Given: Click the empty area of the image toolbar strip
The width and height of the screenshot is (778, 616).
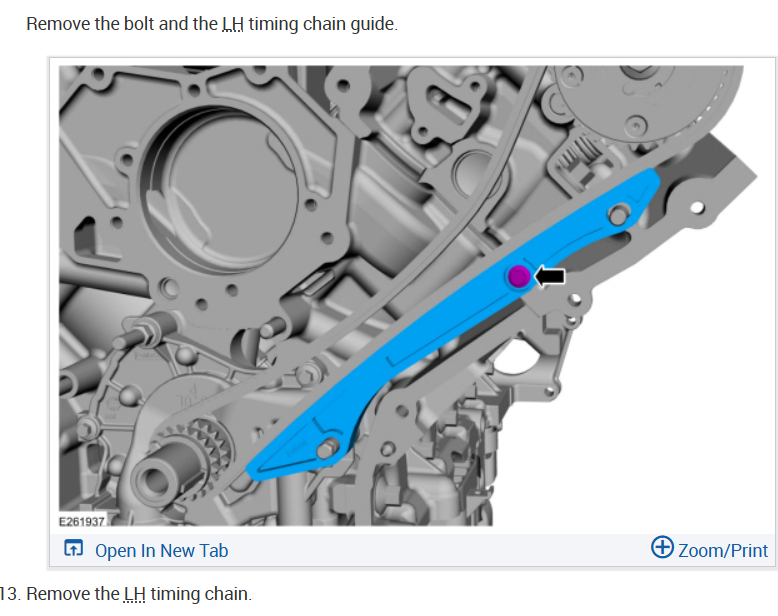Looking at the screenshot, I should pos(437,551).
